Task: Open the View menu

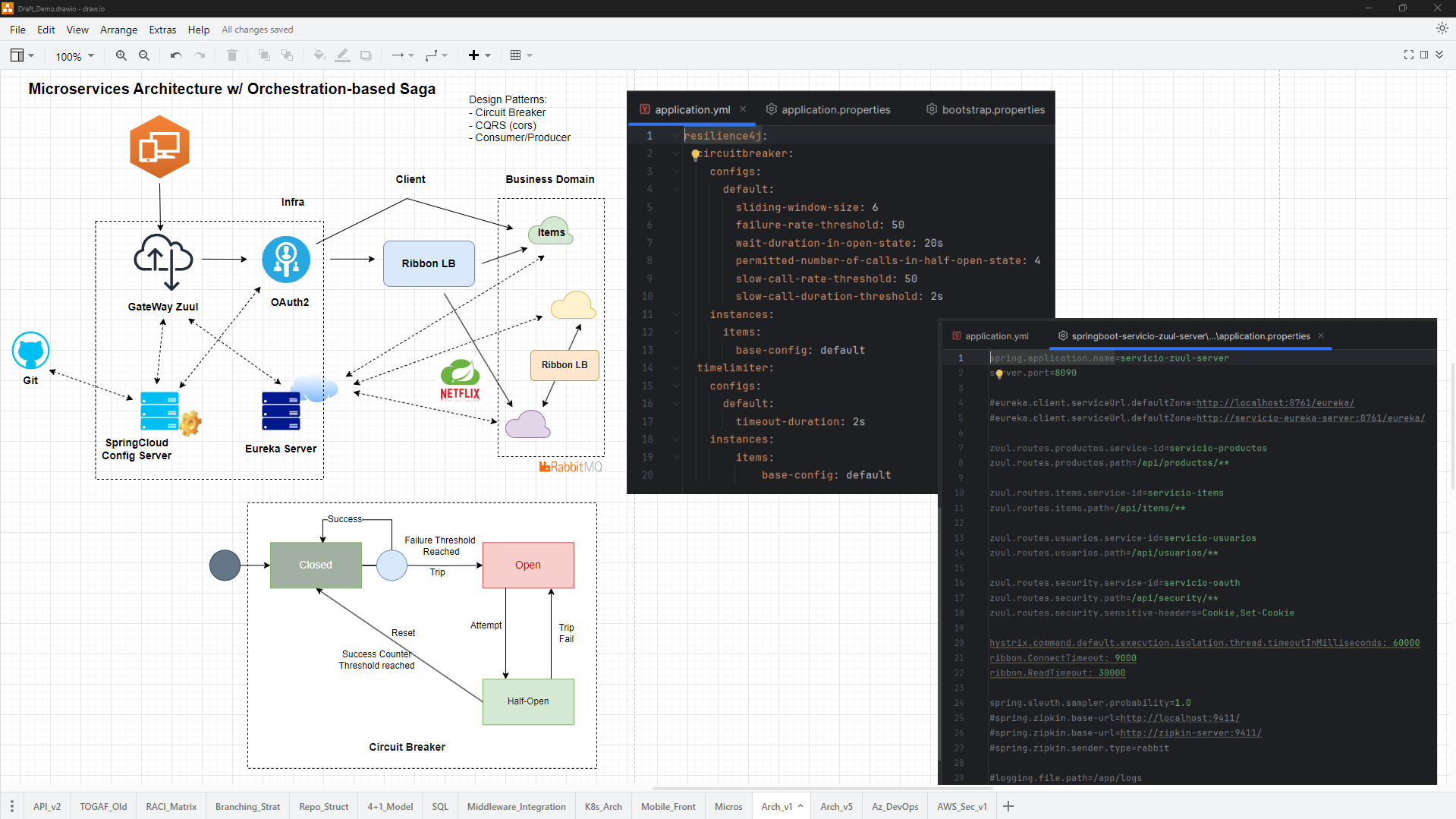Action: pos(77,30)
